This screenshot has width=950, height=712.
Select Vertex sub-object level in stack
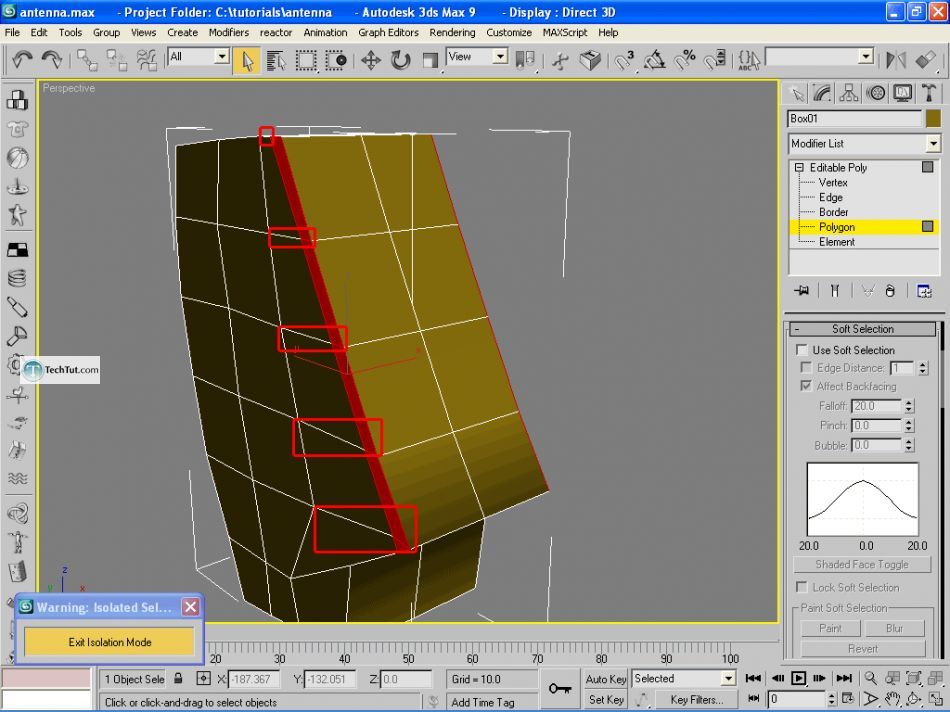[x=832, y=183]
